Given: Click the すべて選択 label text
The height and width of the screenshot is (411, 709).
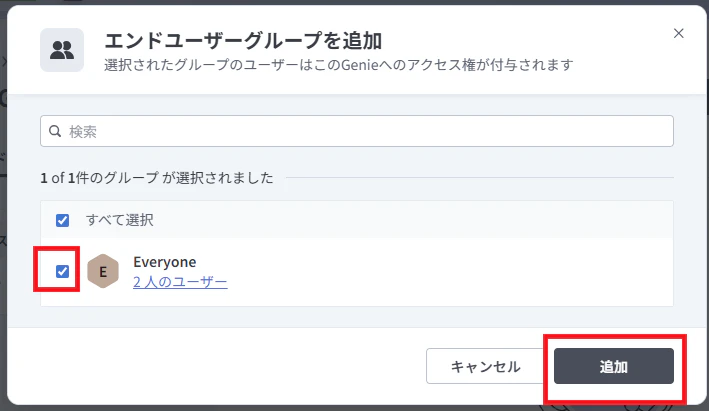Looking at the screenshot, I should [120, 220].
